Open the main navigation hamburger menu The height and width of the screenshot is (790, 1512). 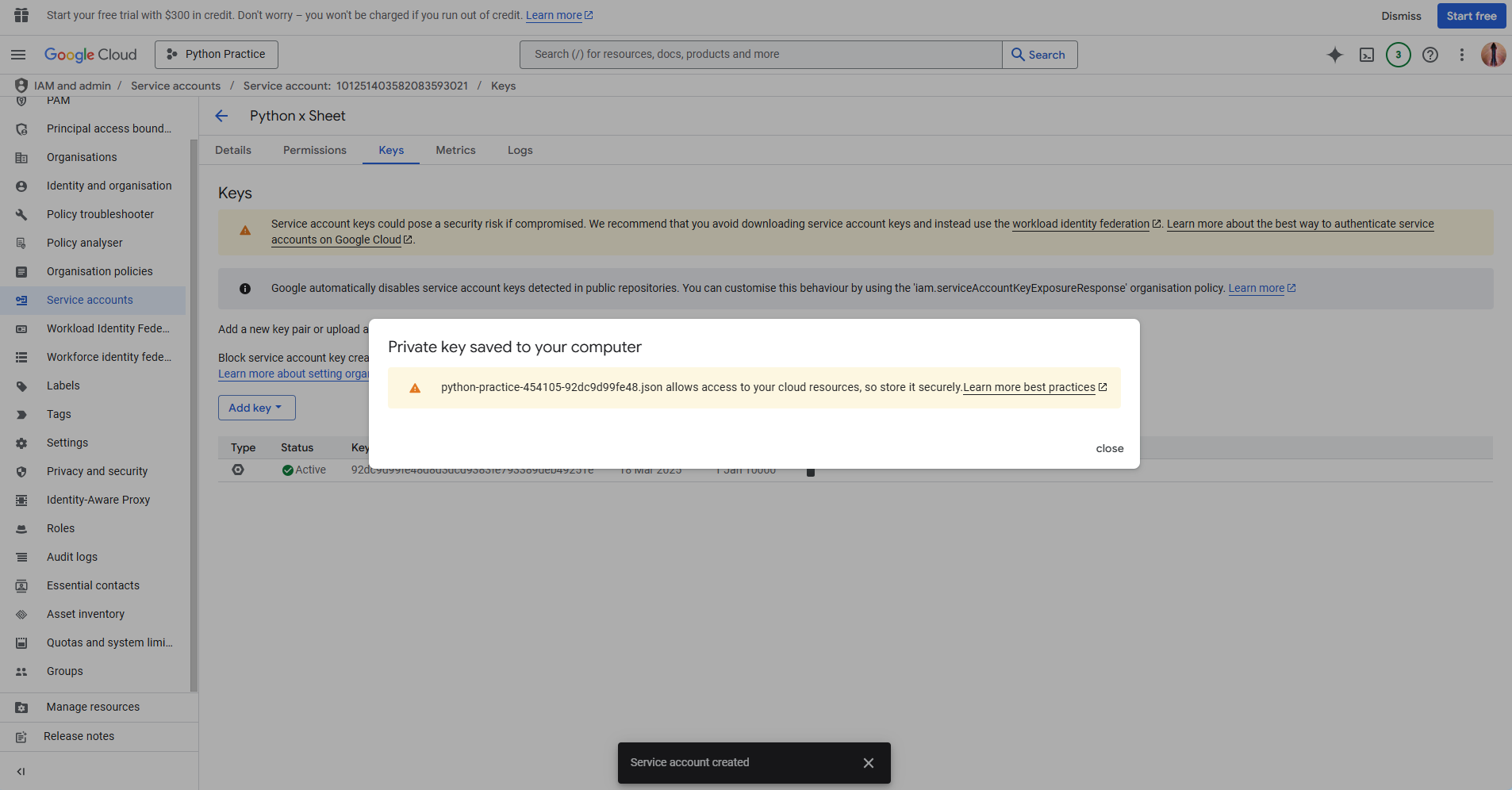pyautogui.click(x=18, y=55)
